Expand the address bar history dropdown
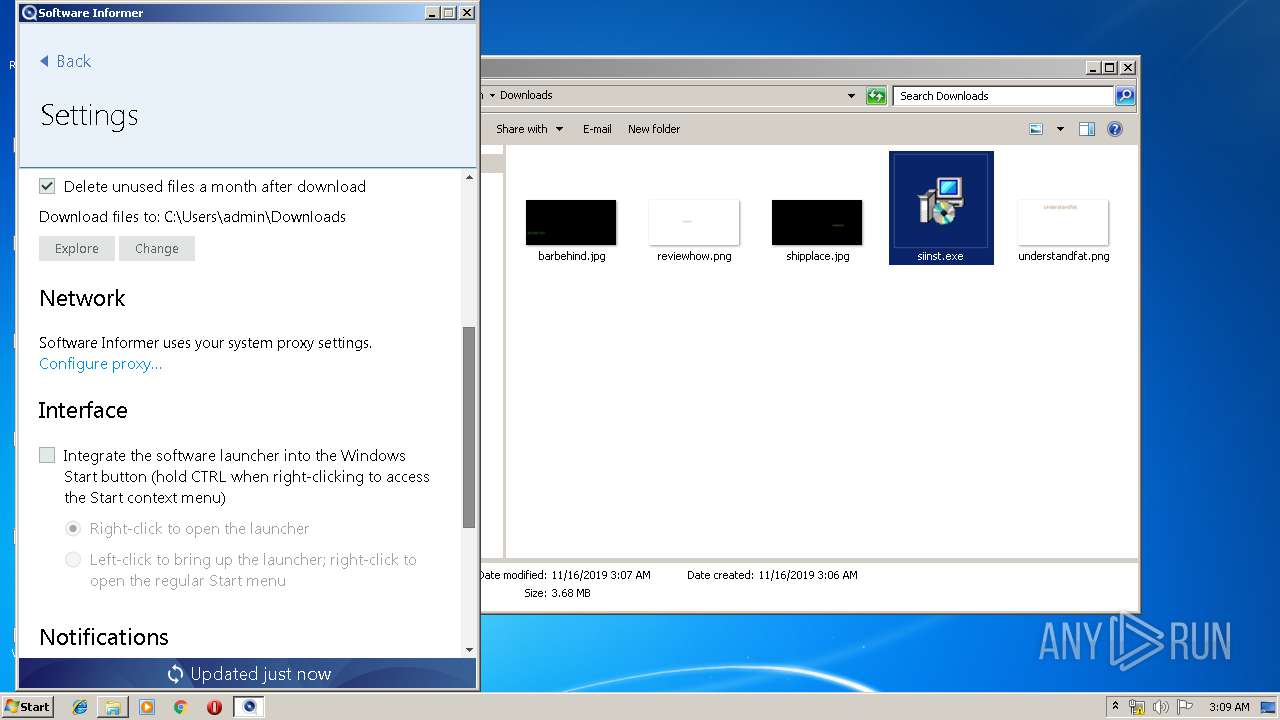This screenshot has width=1280, height=720. tap(851, 96)
